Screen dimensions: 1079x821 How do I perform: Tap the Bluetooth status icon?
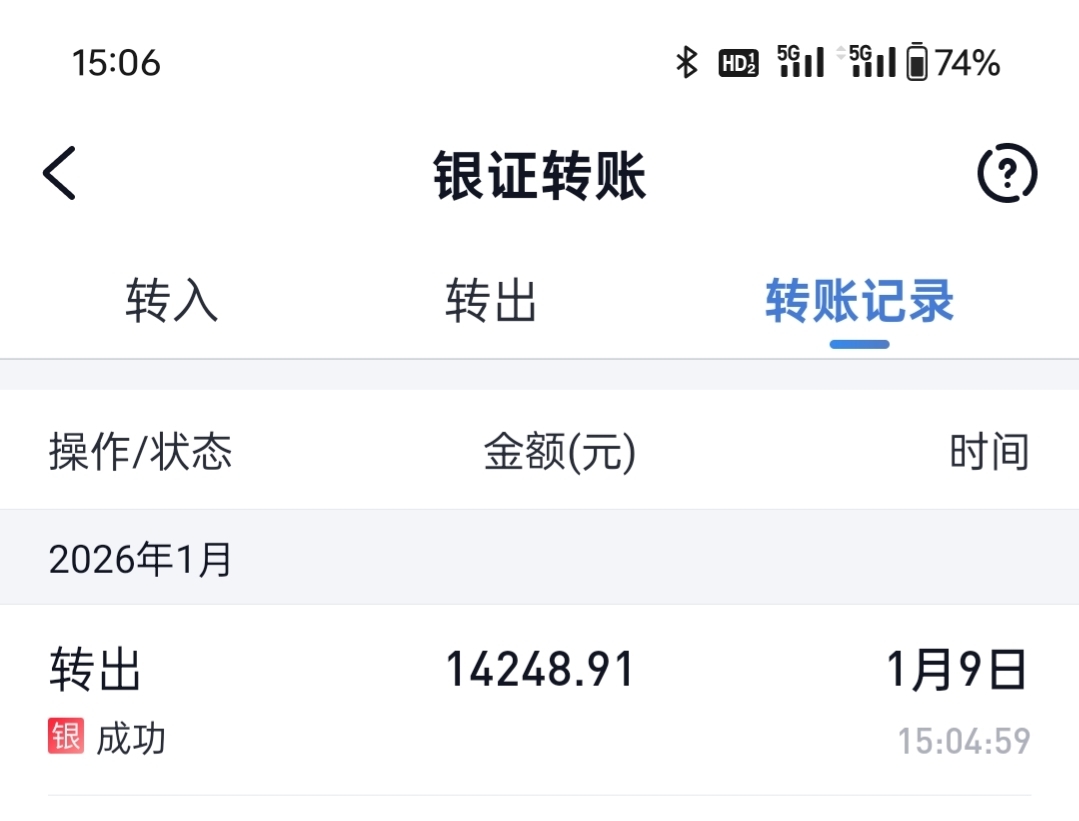[686, 63]
